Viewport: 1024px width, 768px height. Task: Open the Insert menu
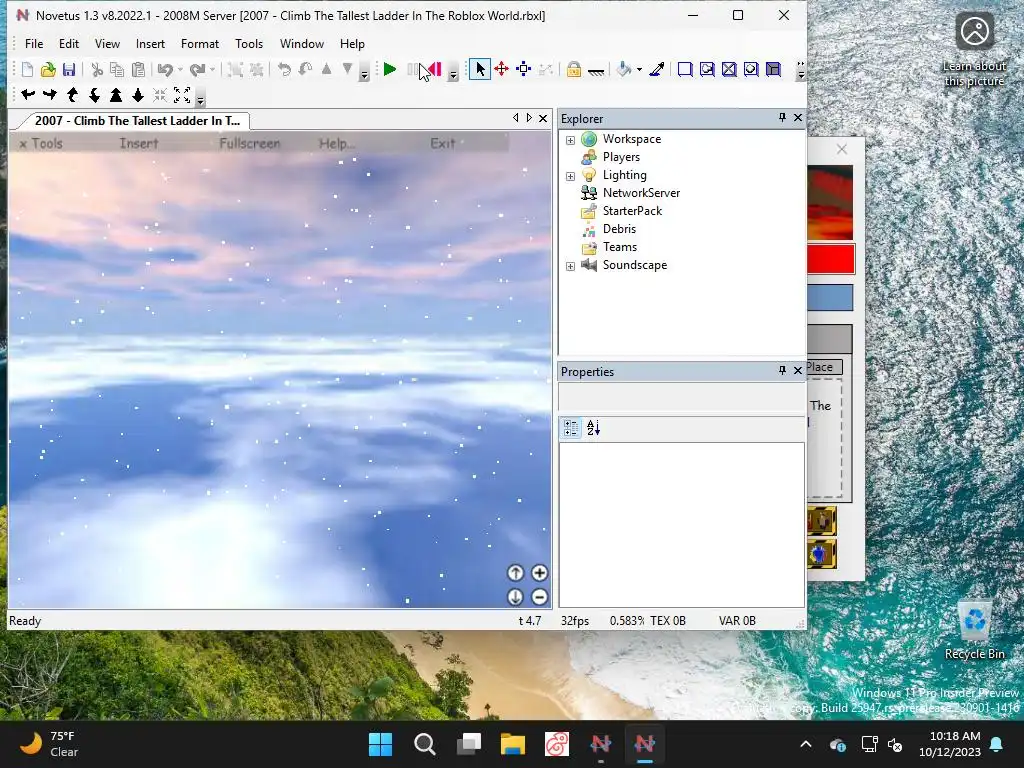[150, 44]
